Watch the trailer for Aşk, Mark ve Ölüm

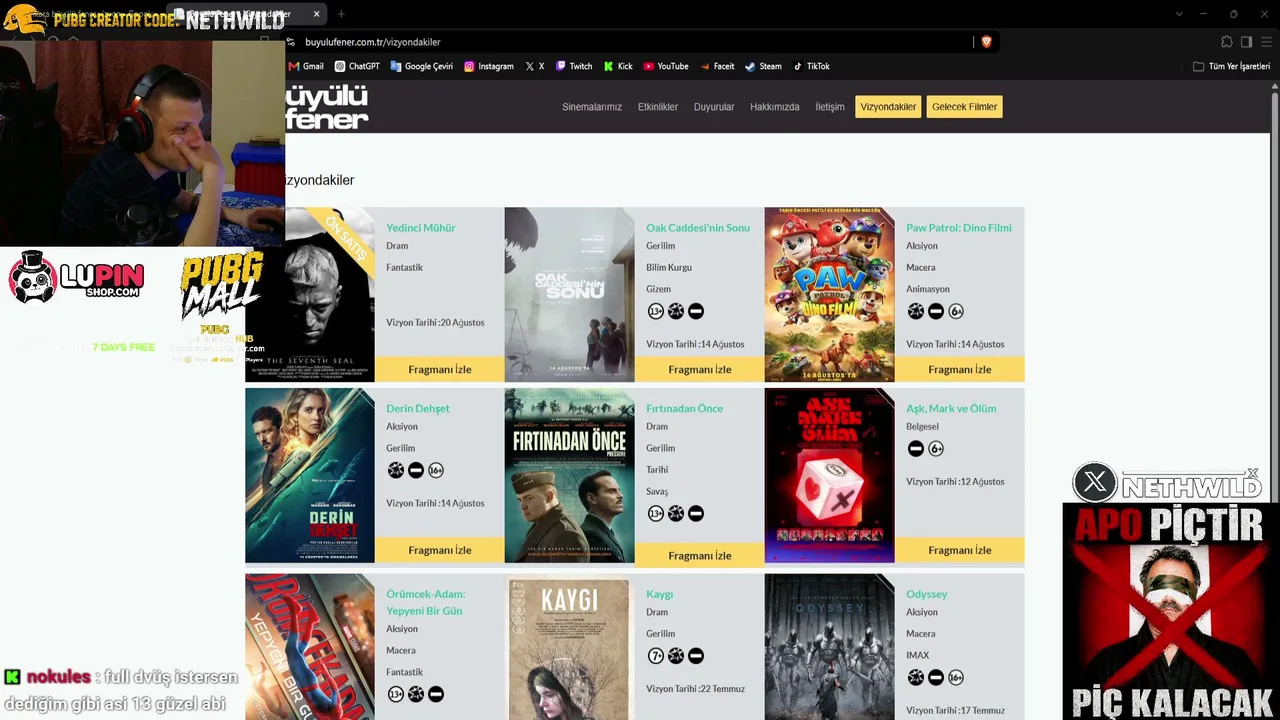click(960, 550)
